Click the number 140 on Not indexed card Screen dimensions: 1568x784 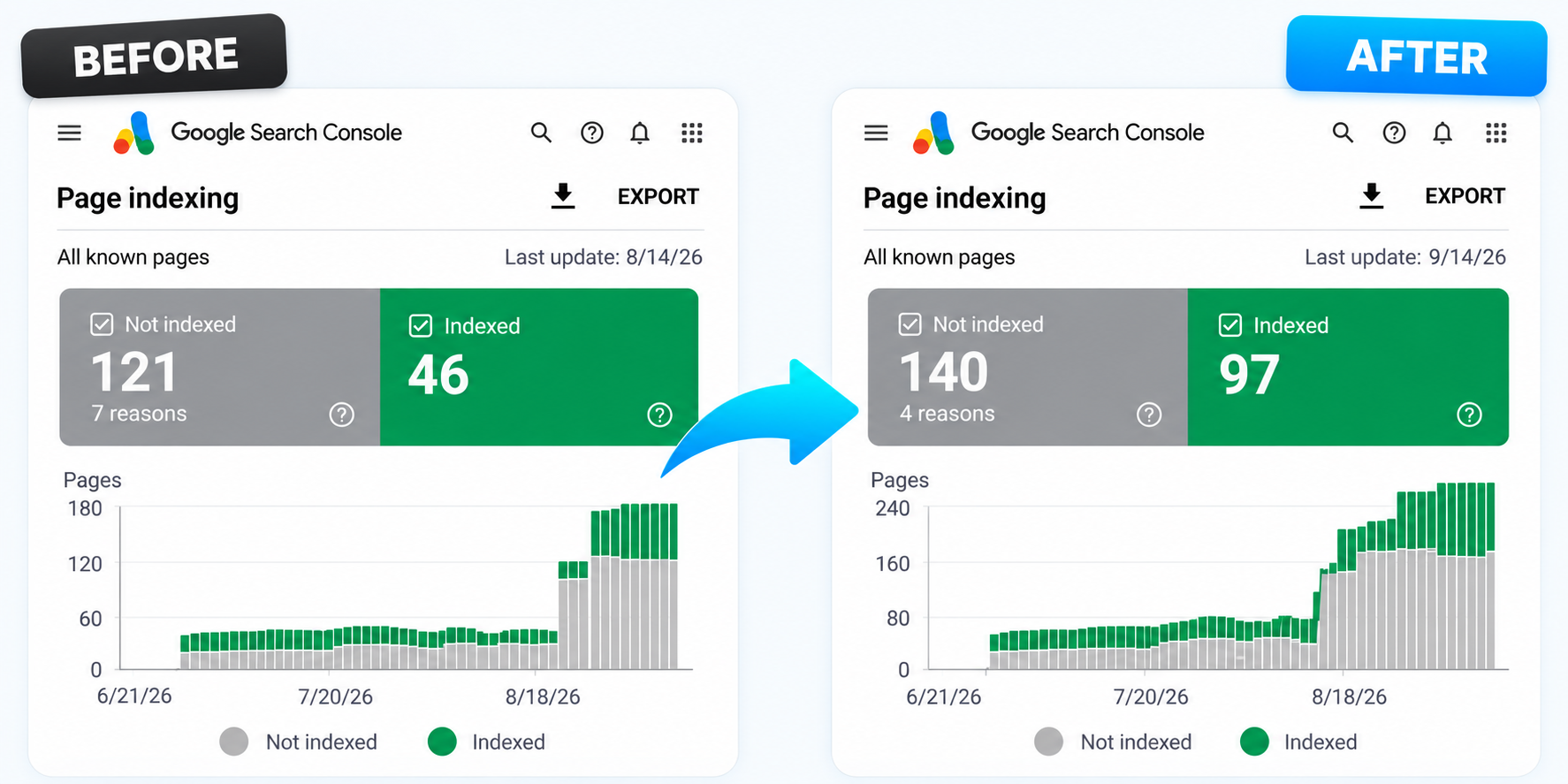[x=944, y=372]
